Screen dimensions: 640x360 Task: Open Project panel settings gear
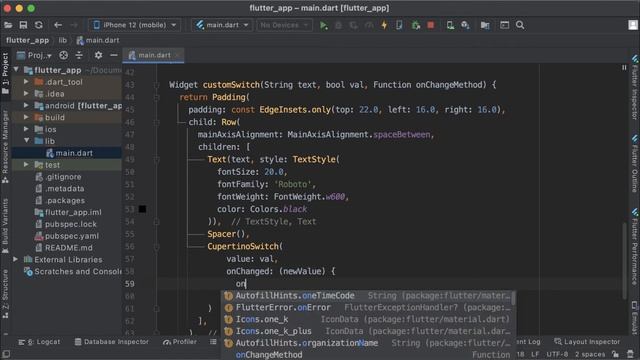click(98, 55)
